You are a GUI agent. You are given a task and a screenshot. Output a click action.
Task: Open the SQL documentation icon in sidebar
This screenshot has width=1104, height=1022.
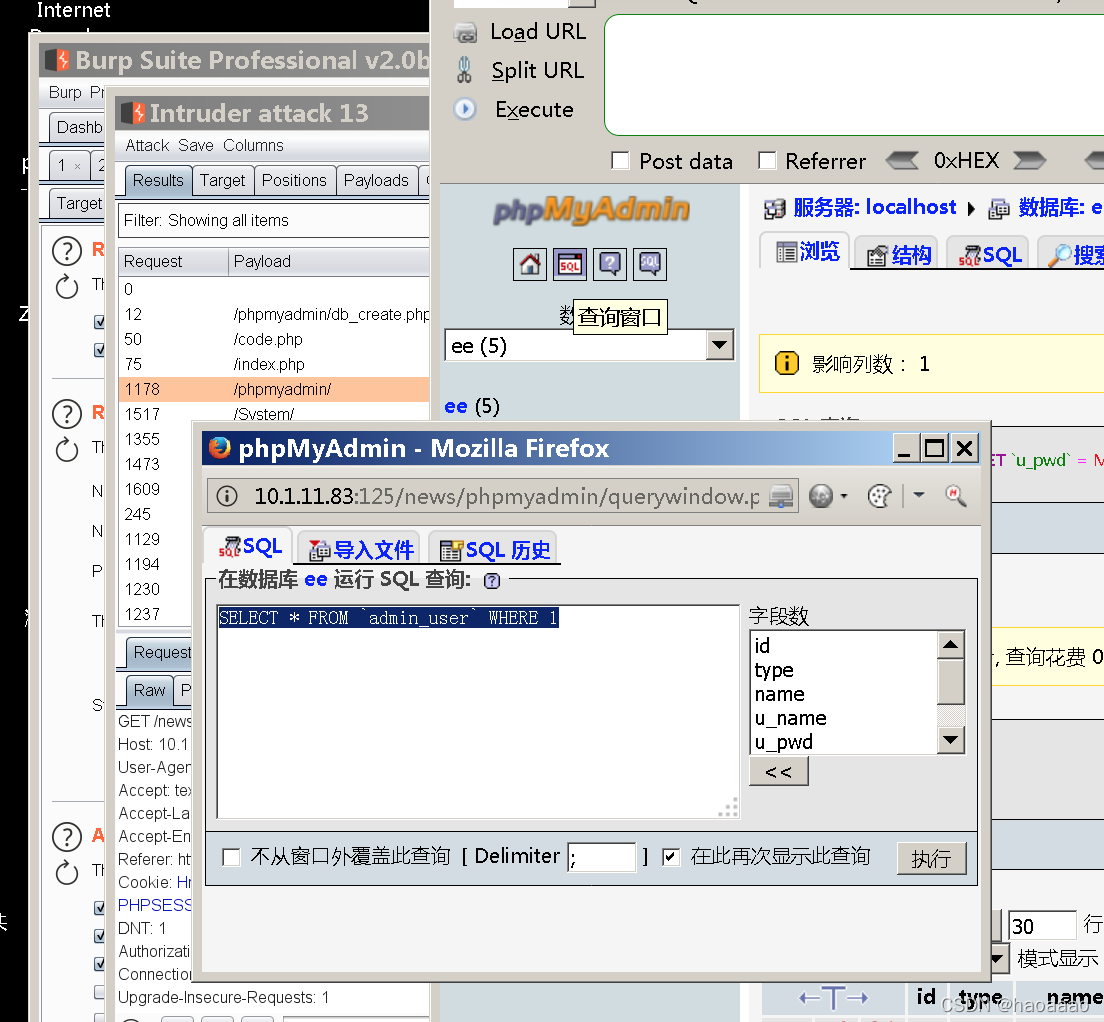tap(649, 265)
